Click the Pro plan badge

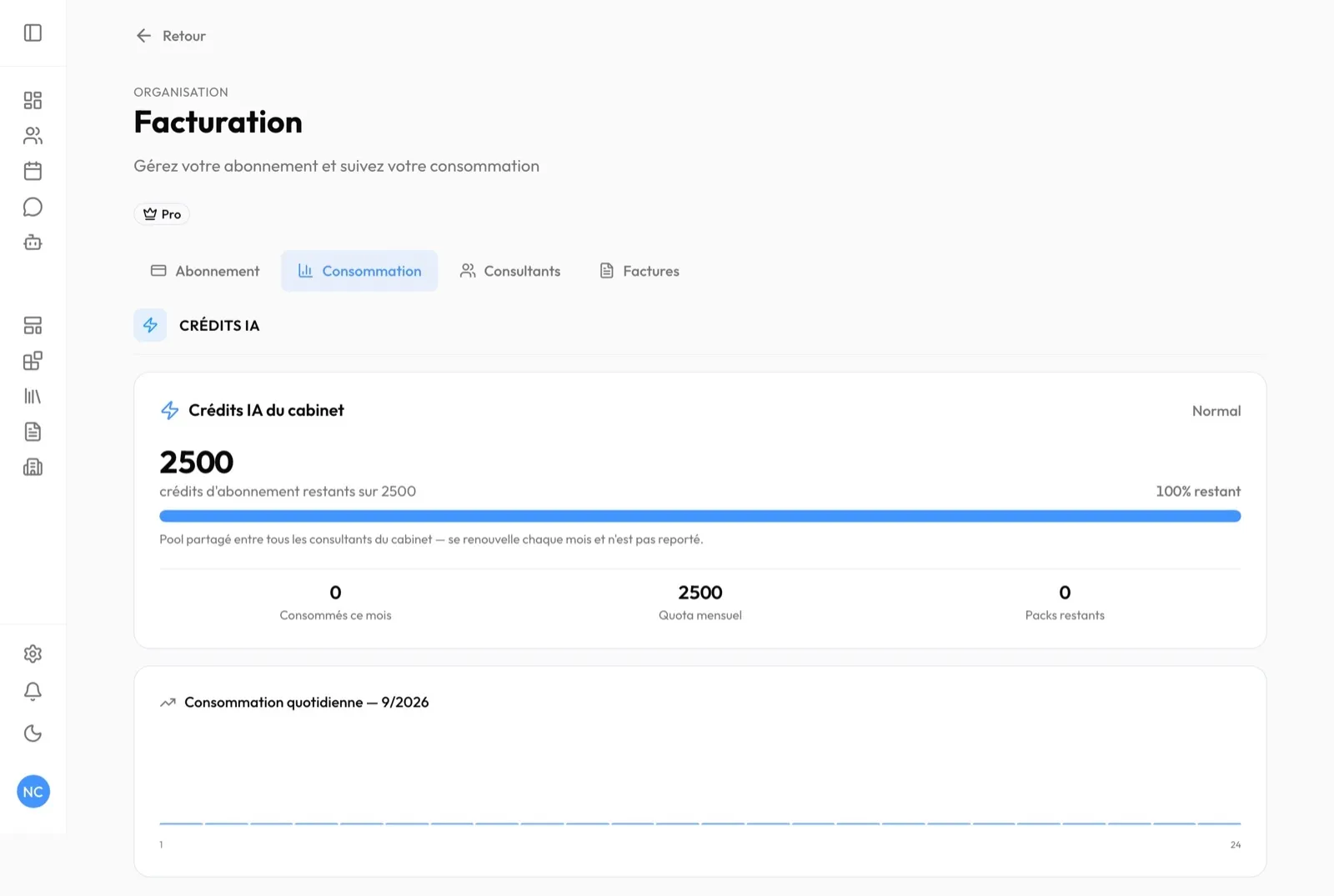pos(162,214)
